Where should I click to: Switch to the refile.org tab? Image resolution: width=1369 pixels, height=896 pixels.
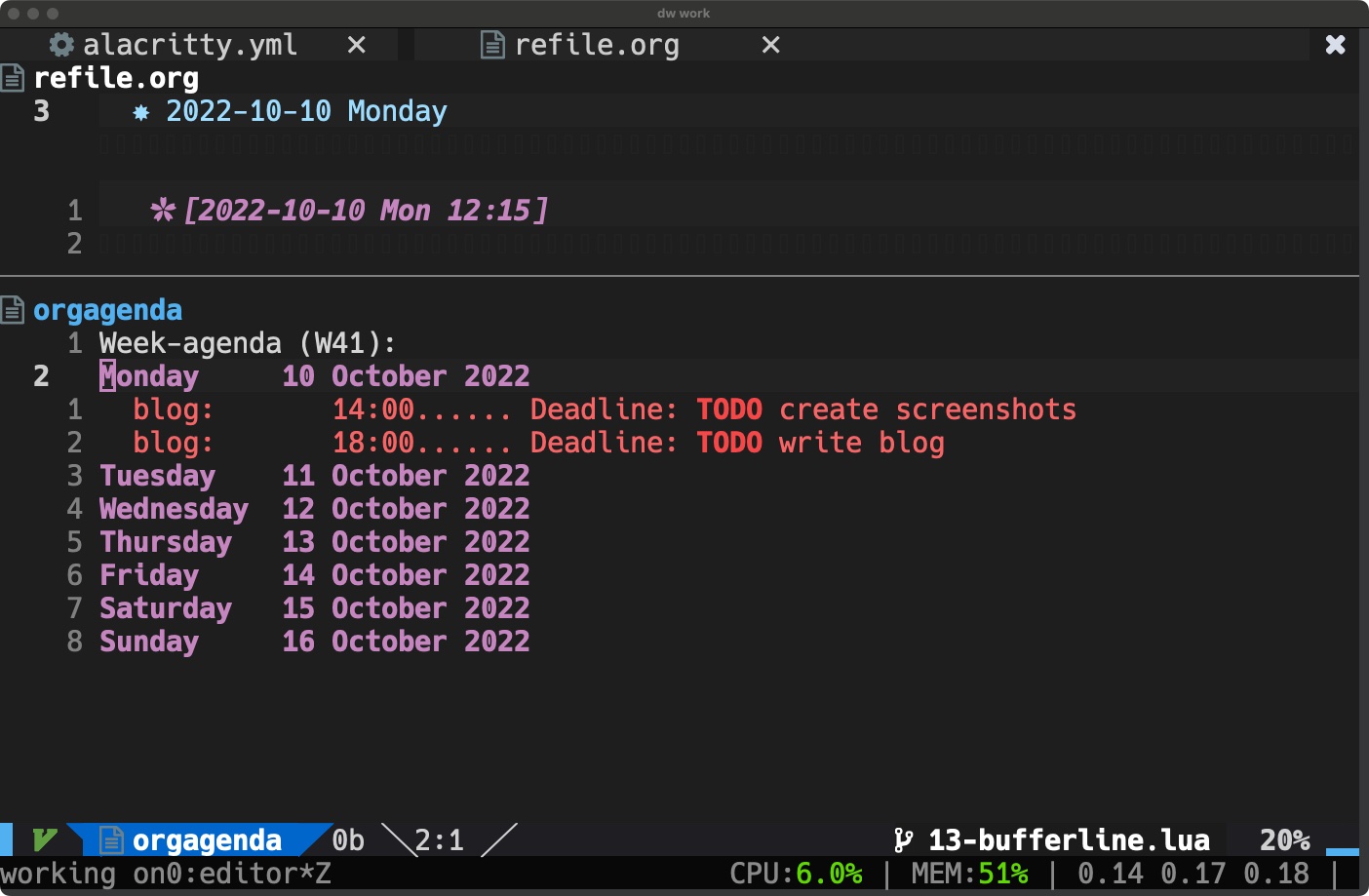(x=597, y=45)
